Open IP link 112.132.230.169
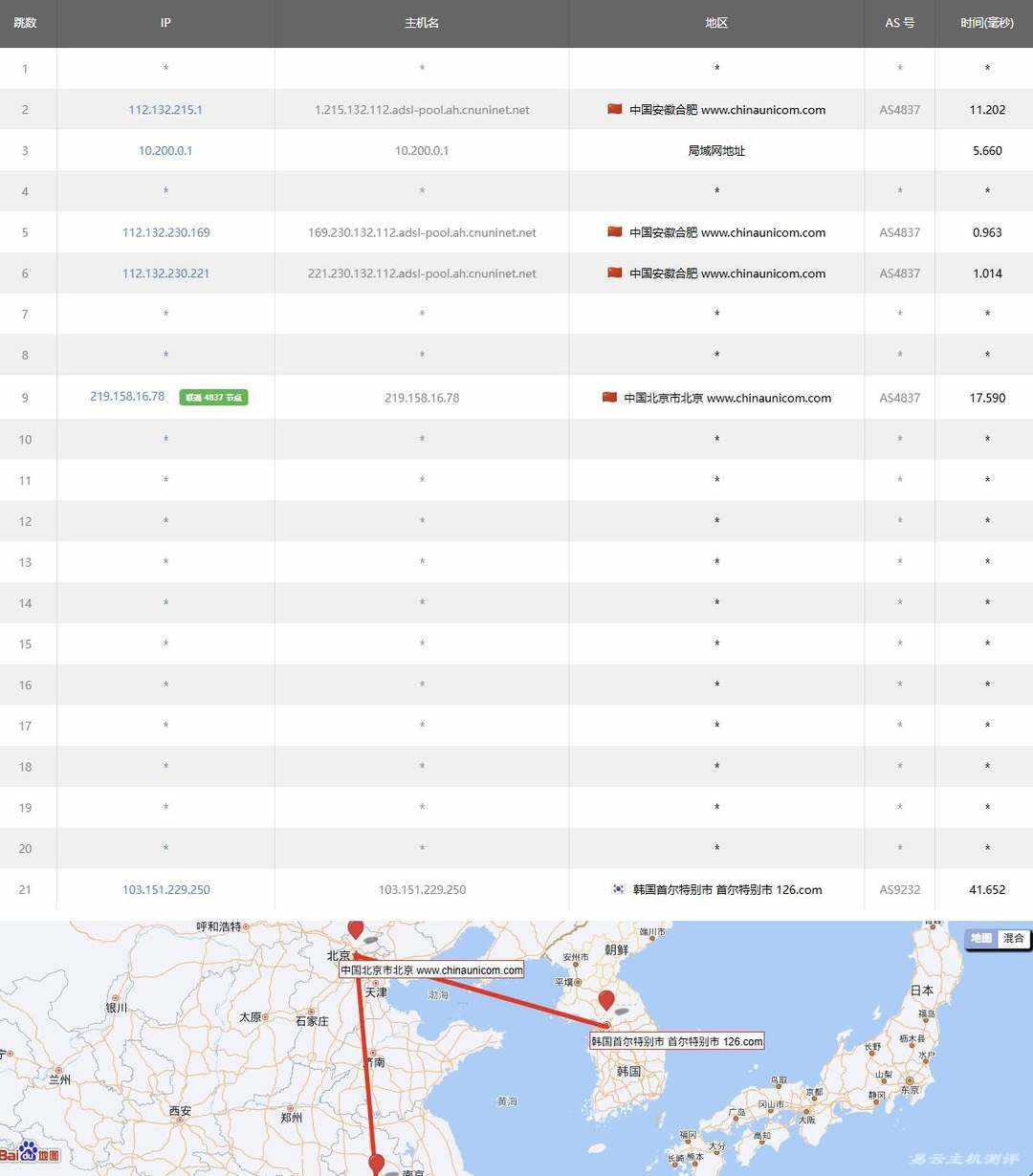Image resolution: width=1033 pixels, height=1176 pixels. [x=165, y=232]
